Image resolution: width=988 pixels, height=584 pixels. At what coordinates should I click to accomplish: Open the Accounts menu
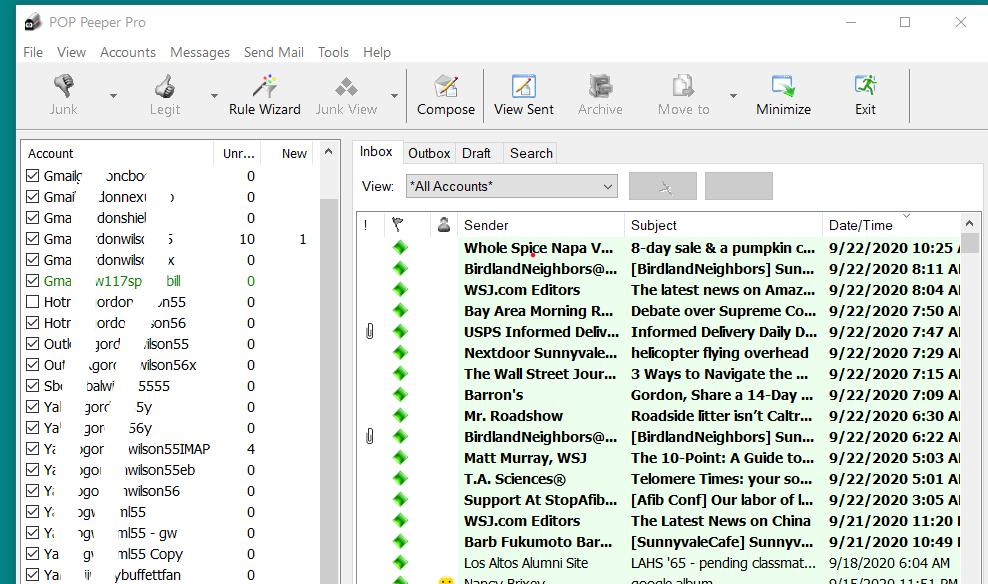(128, 52)
